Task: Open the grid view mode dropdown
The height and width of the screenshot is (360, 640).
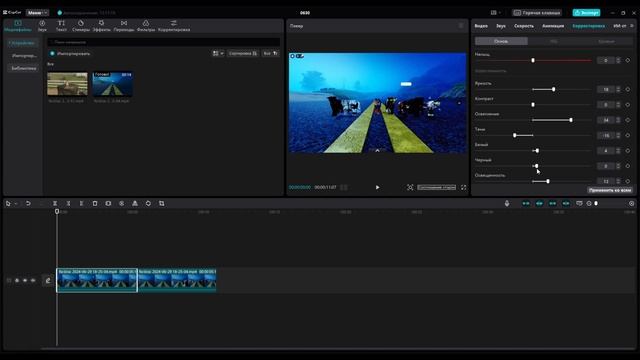Action: (218, 53)
